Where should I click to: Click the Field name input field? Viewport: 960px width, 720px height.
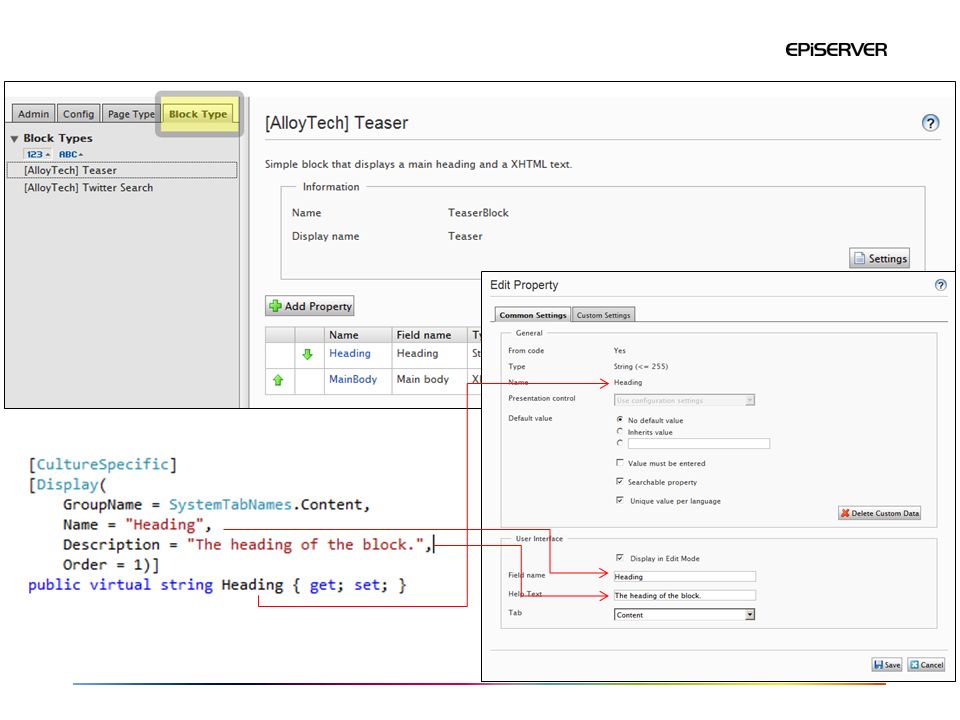(684, 577)
